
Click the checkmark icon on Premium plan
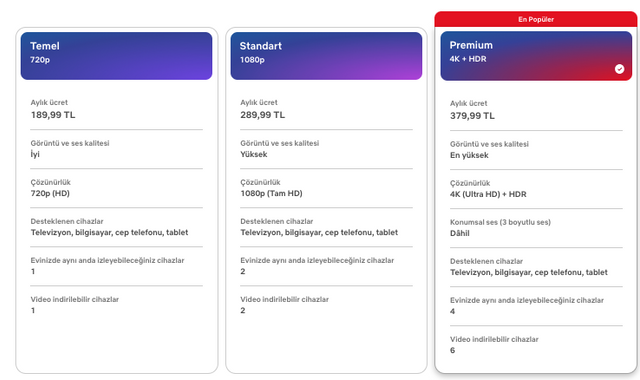(619, 69)
